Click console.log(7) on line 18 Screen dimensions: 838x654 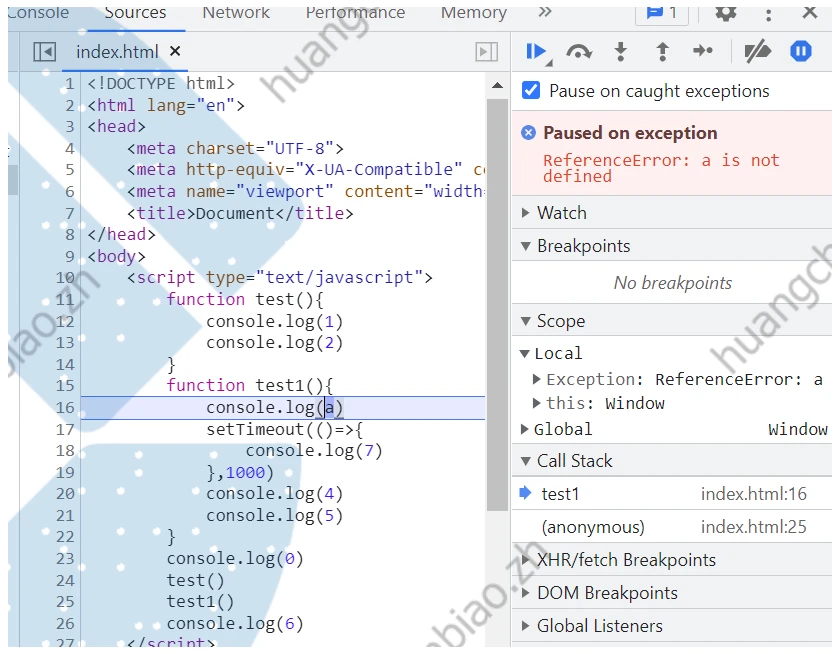(314, 451)
